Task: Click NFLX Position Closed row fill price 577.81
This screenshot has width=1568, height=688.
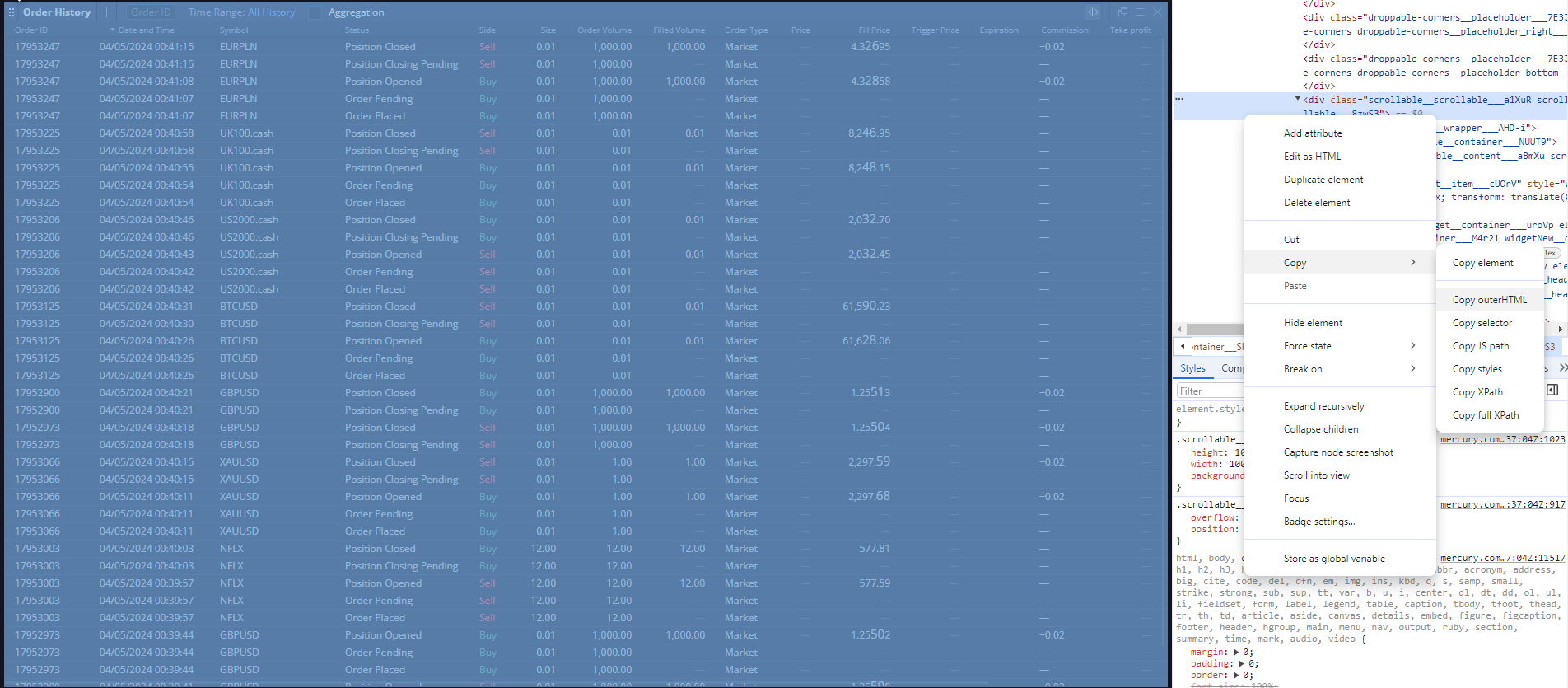Action: [x=875, y=548]
